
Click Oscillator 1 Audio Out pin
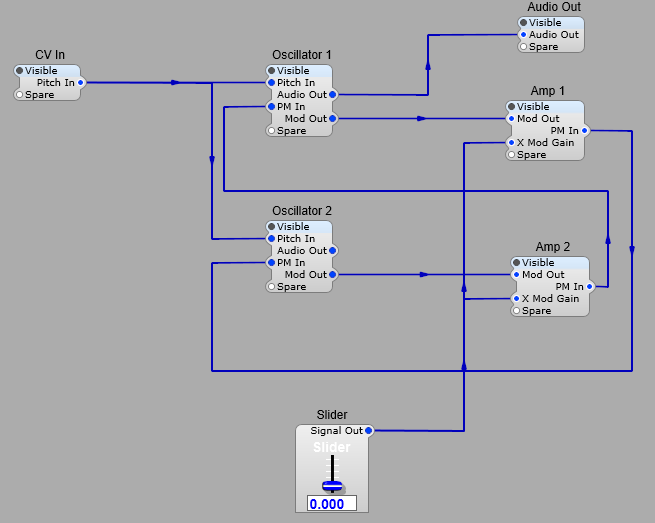pyautogui.click(x=333, y=95)
